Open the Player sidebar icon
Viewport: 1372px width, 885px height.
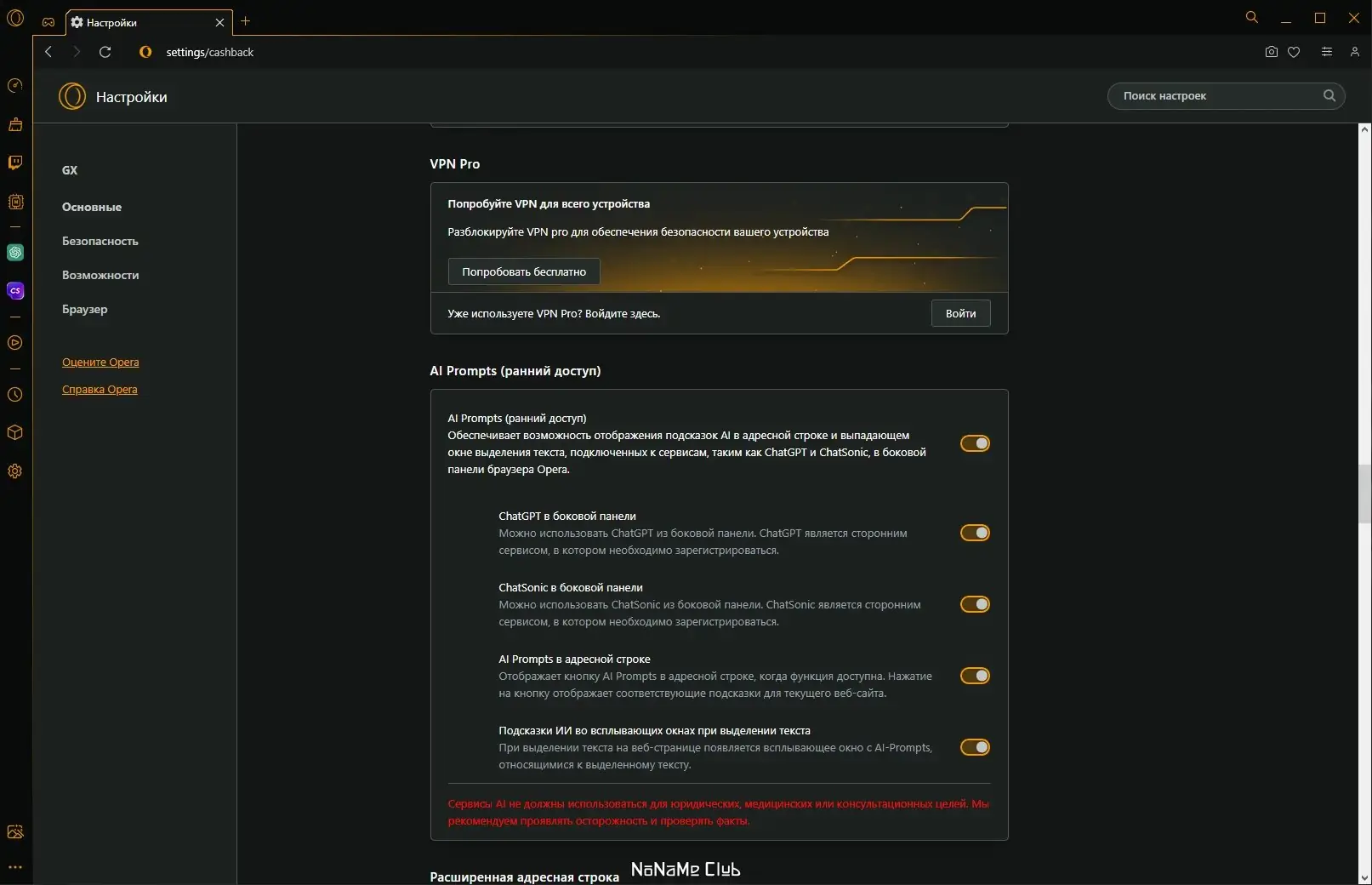15,343
